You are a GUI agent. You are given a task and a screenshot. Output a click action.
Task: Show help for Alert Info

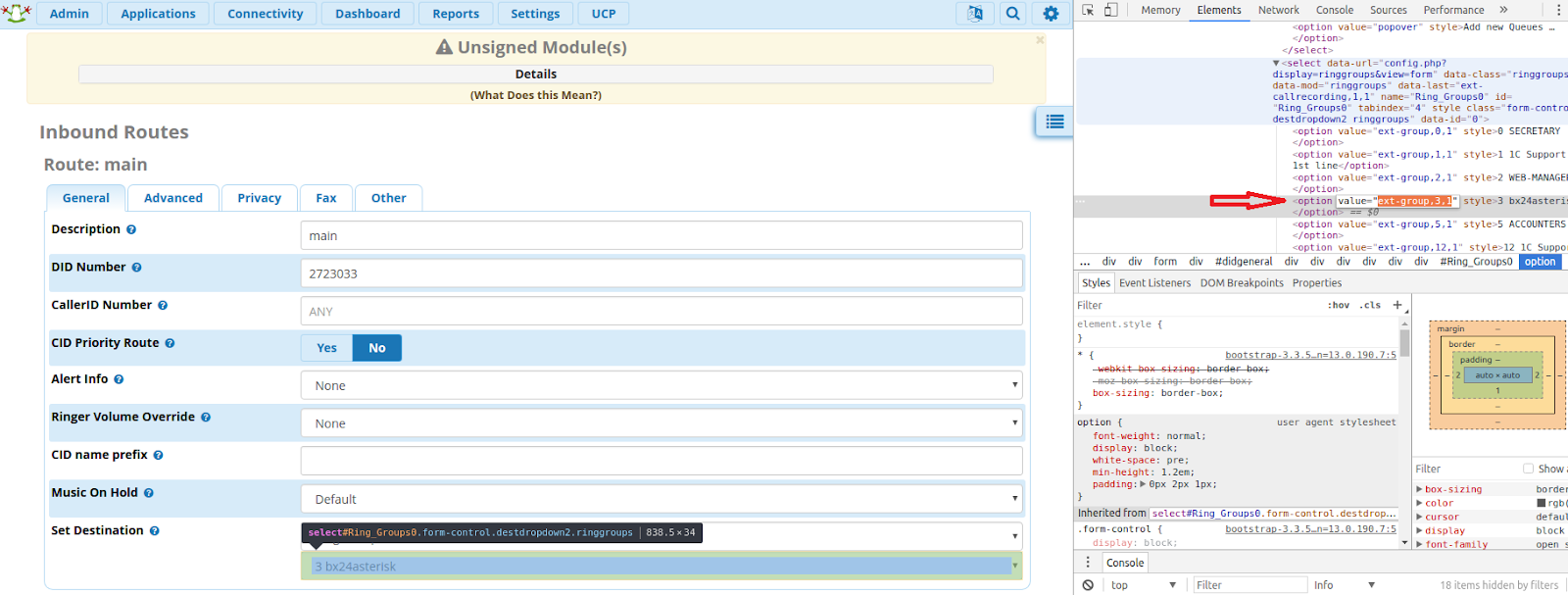[119, 379]
